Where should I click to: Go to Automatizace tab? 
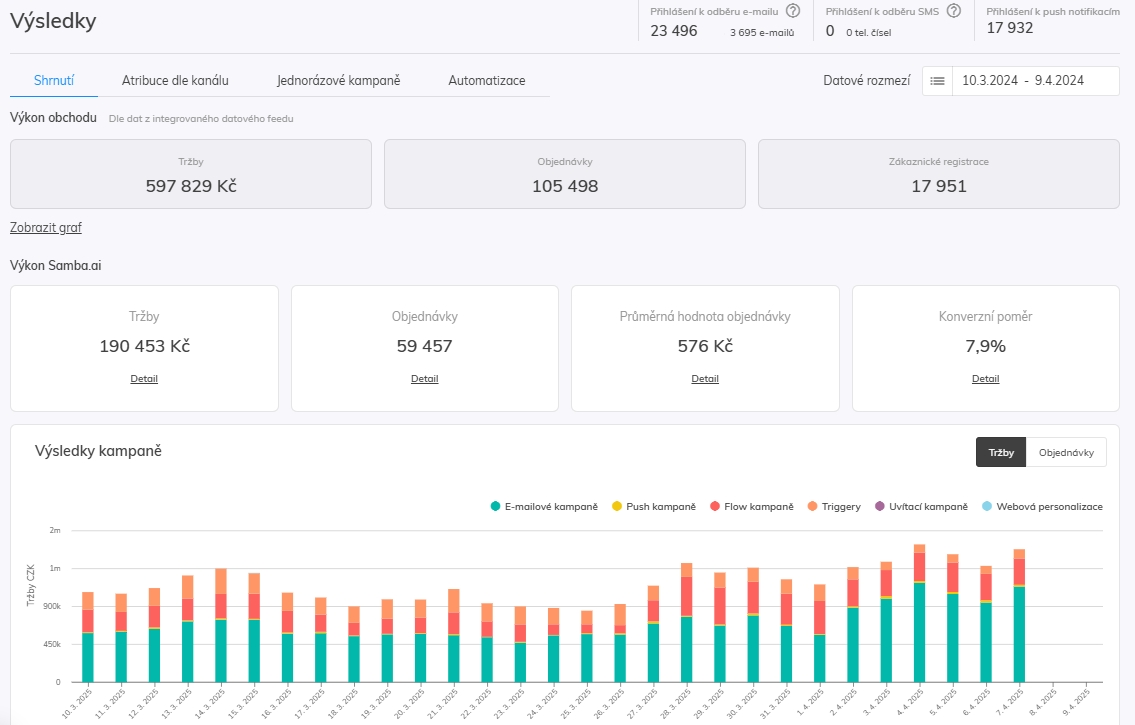tap(486, 80)
